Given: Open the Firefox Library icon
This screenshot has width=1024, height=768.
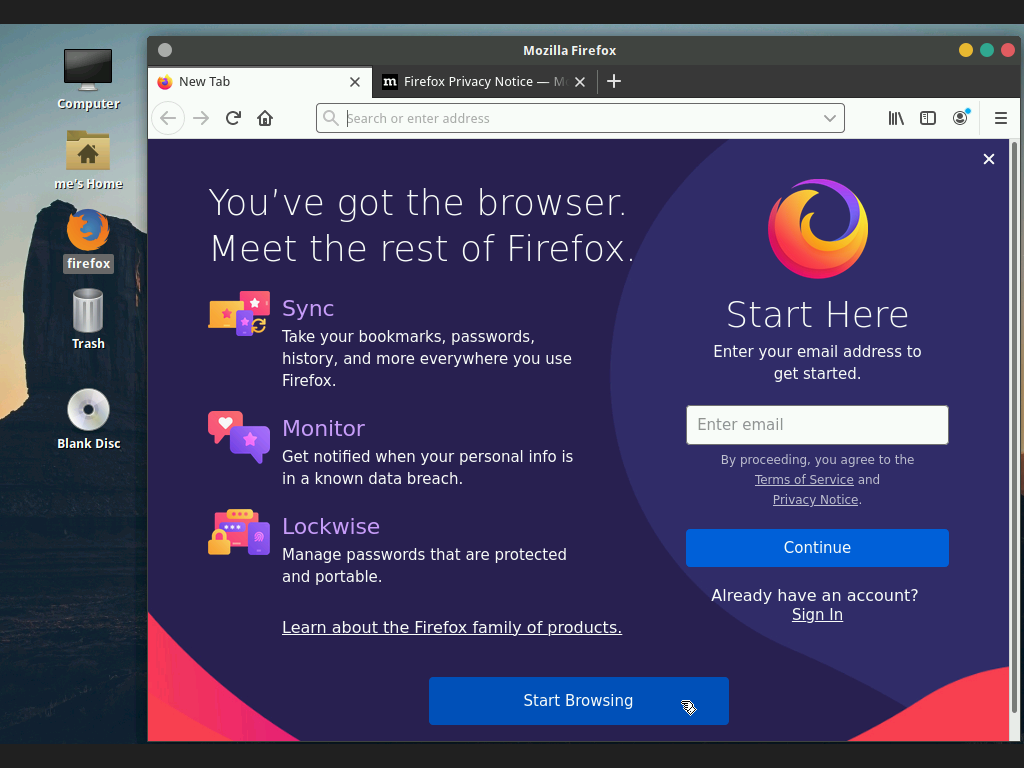Looking at the screenshot, I should tap(896, 118).
